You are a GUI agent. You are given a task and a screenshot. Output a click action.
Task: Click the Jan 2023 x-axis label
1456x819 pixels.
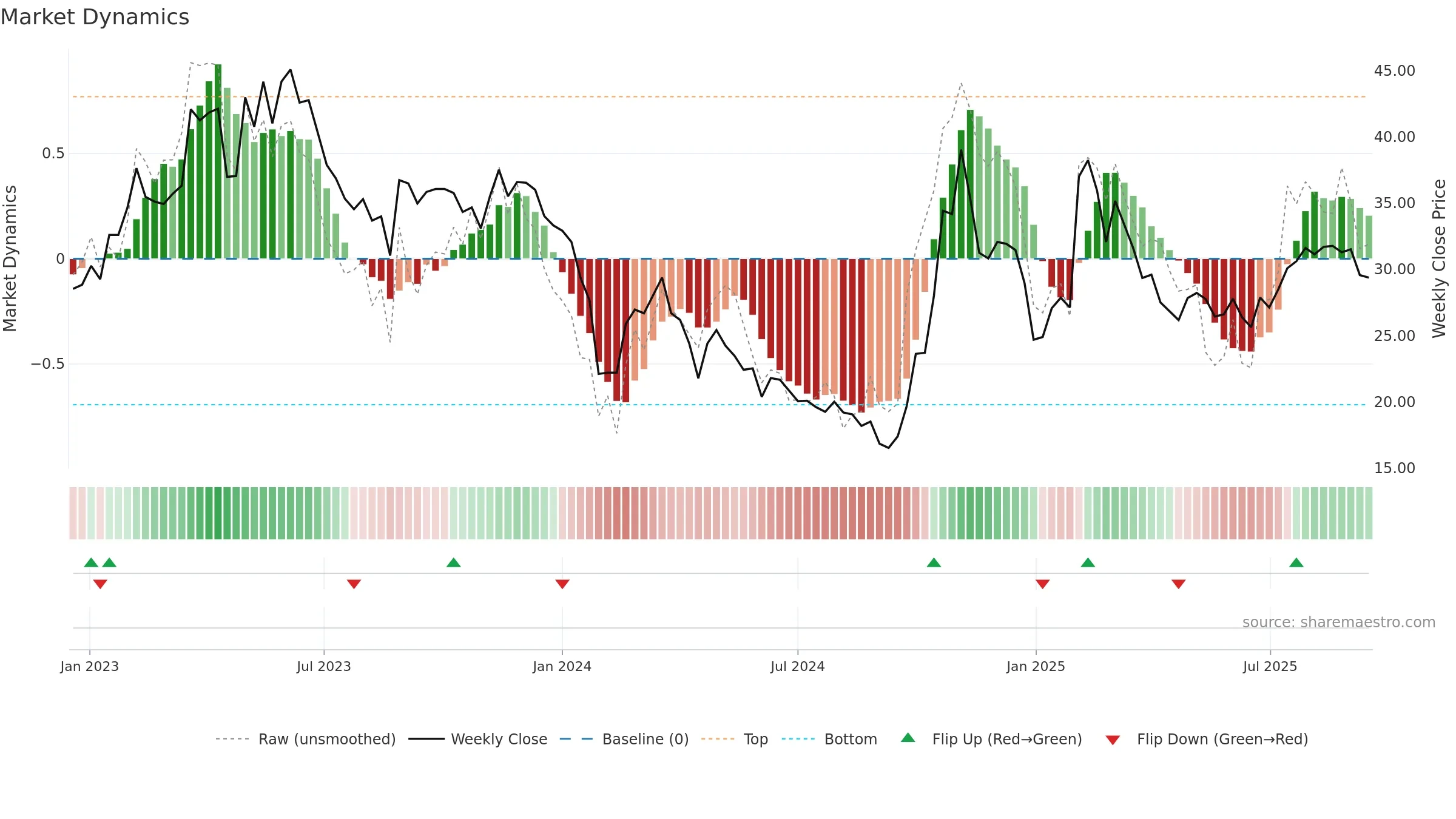coord(90,666)
